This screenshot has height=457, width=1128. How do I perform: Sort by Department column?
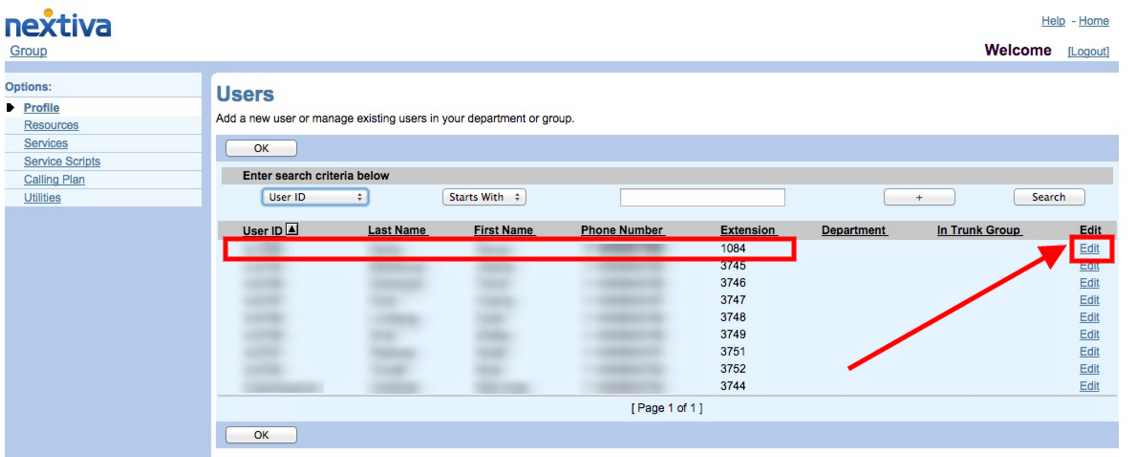[x=855, y=230]
